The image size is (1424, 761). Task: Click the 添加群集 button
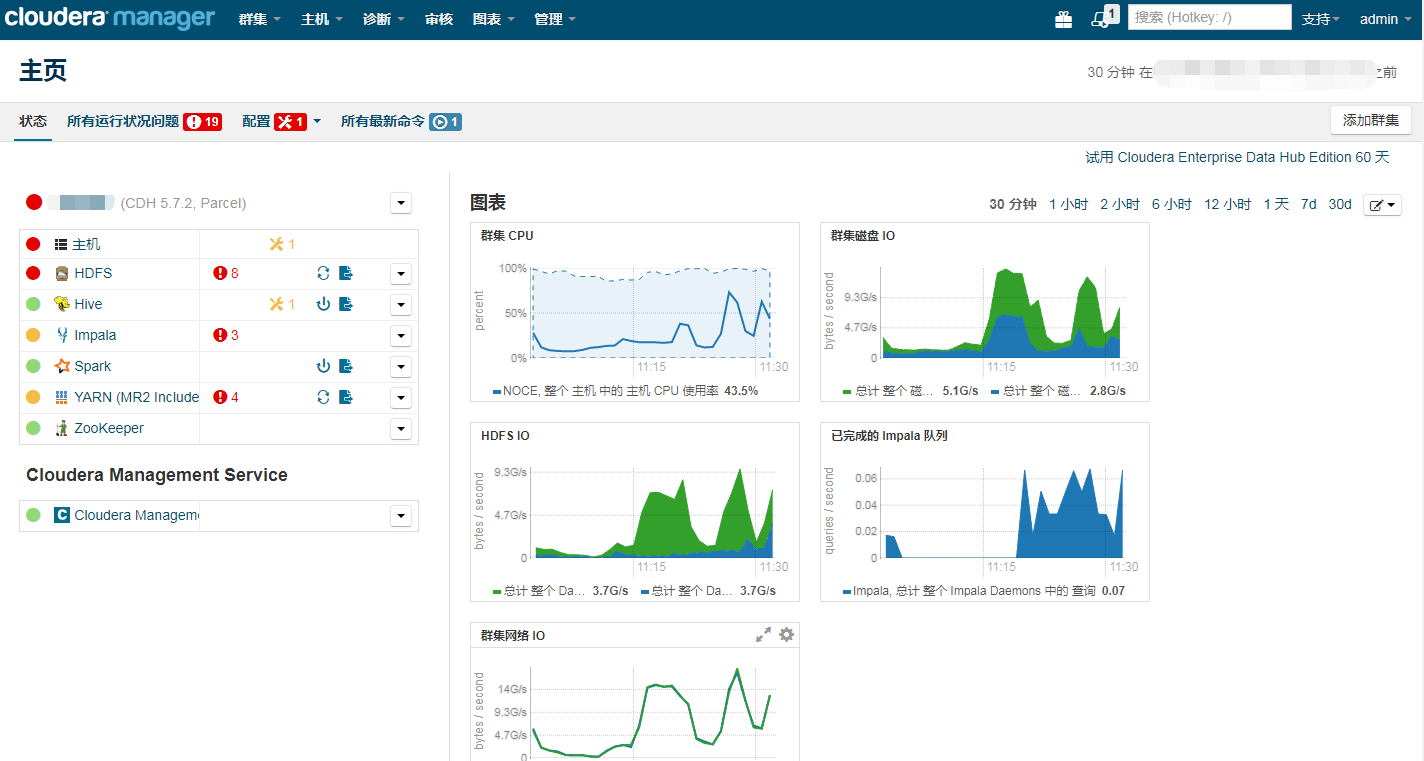1370,120
